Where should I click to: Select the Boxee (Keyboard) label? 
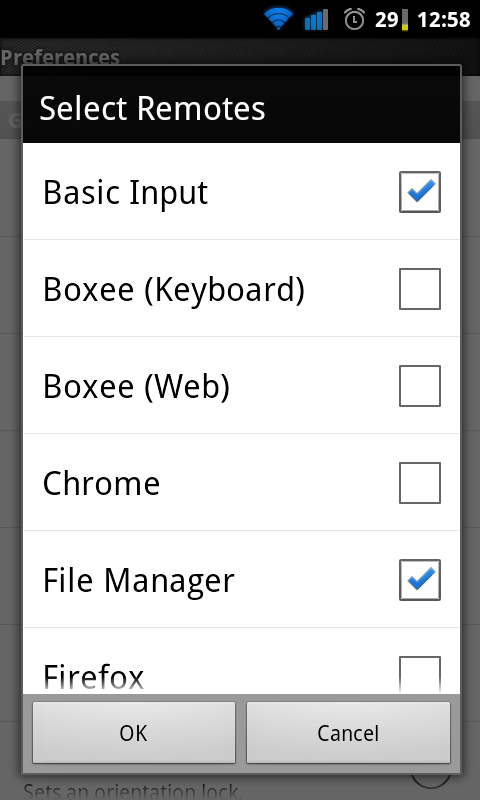click(x=173, y=290)
